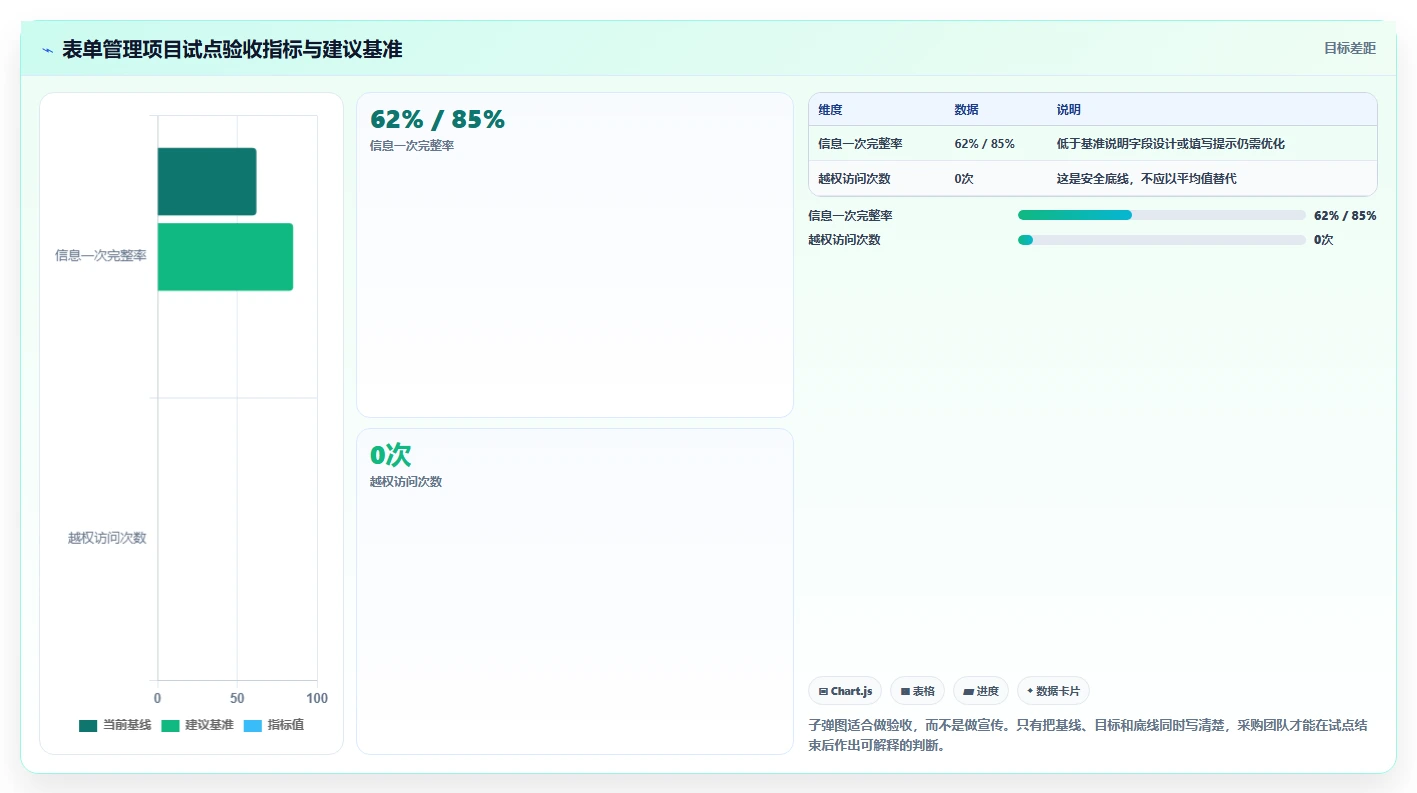This screenshot has width=1417, height=793.
Task: Click the 数据 column header
Action: pyautogui.click(x=966, y=110)
